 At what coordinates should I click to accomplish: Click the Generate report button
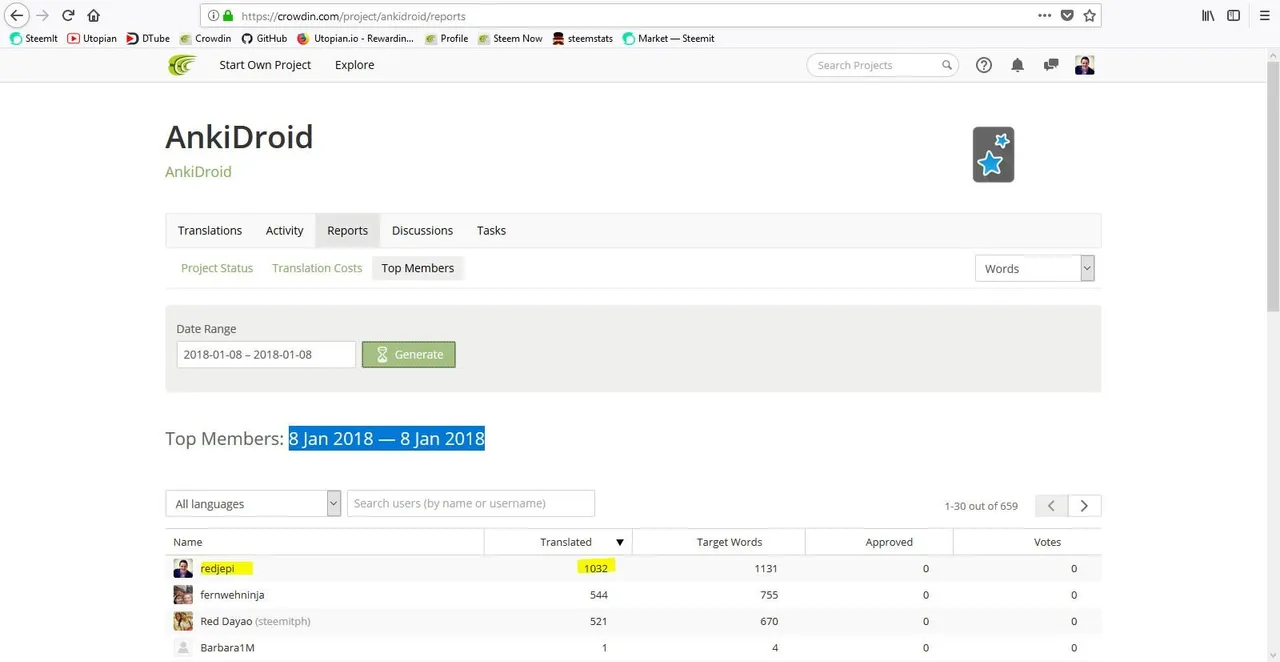(409, 354)
